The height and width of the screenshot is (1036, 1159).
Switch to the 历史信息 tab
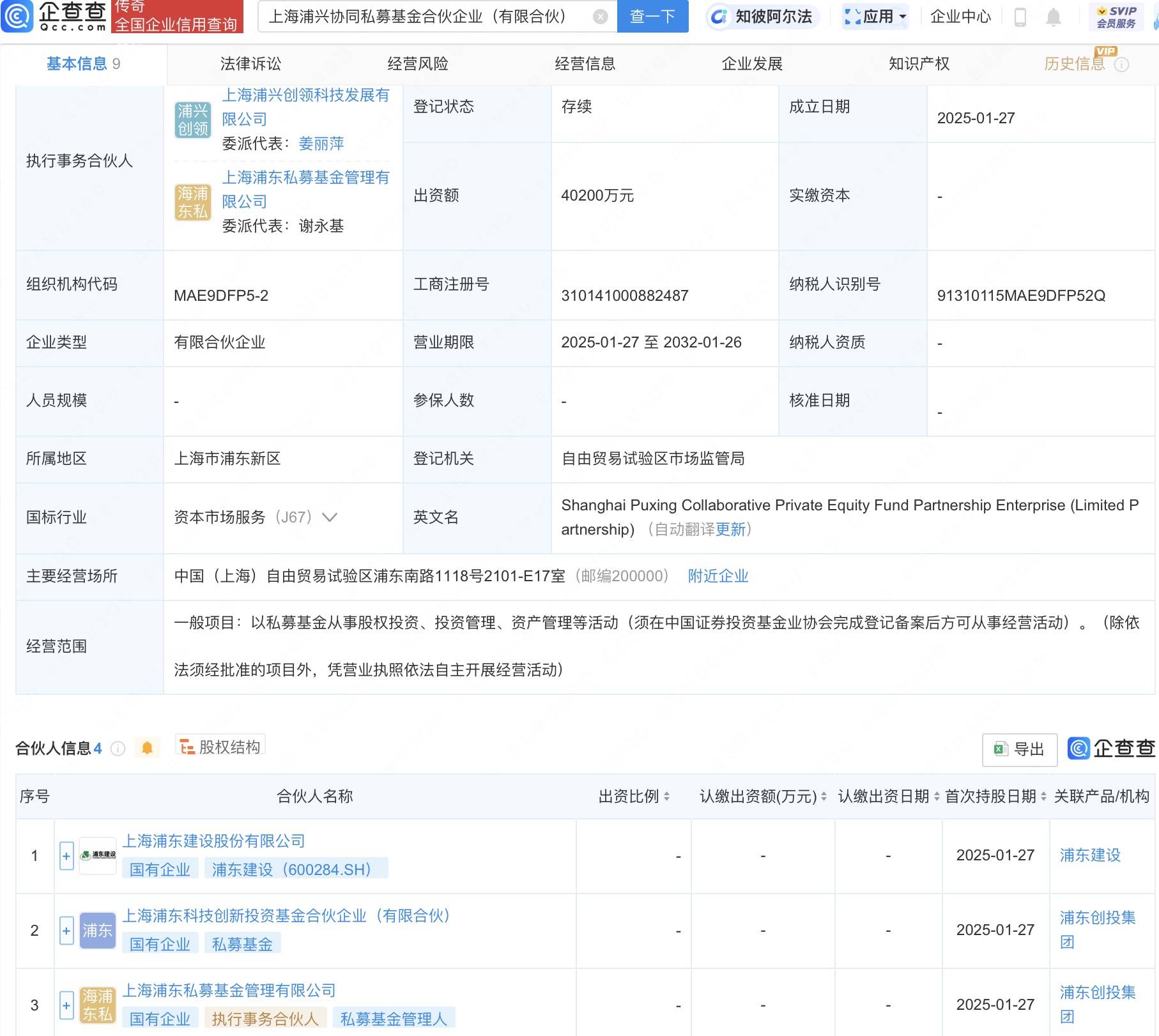click(1075, 64)
